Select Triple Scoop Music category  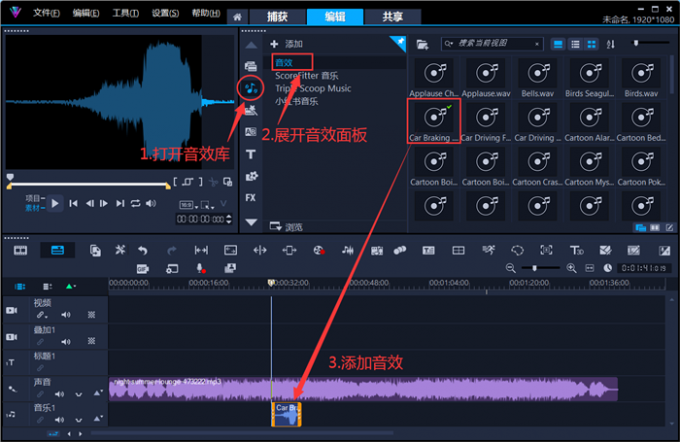click(313, 88)
